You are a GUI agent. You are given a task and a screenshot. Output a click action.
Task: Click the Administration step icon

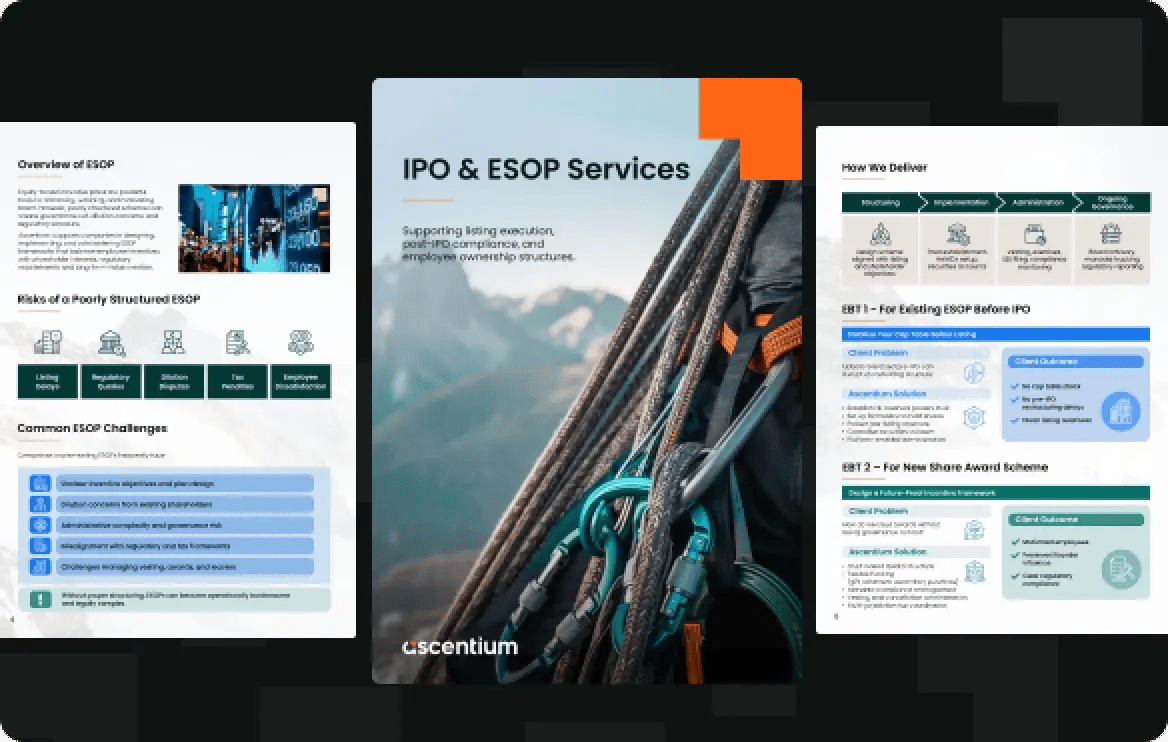pos(1035,234)
